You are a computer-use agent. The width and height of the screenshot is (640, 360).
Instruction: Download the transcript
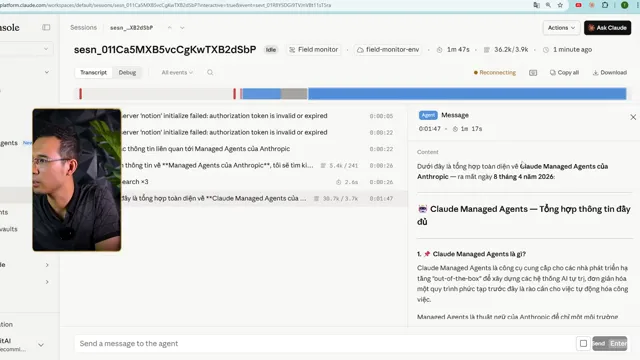pos(609,73)
